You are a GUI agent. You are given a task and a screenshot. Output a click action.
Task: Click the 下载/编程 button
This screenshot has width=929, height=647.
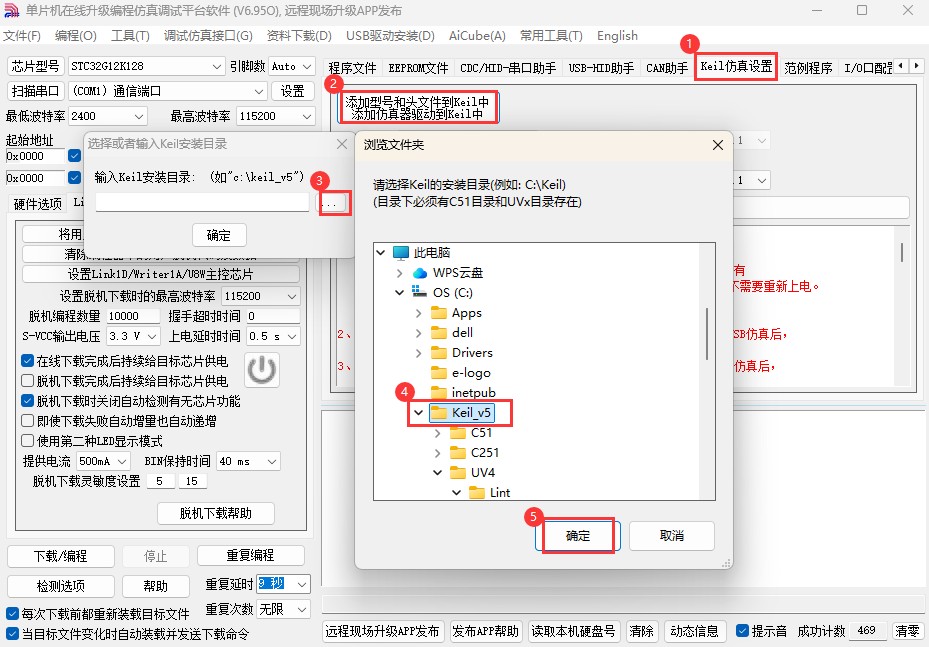click(60, 556)
